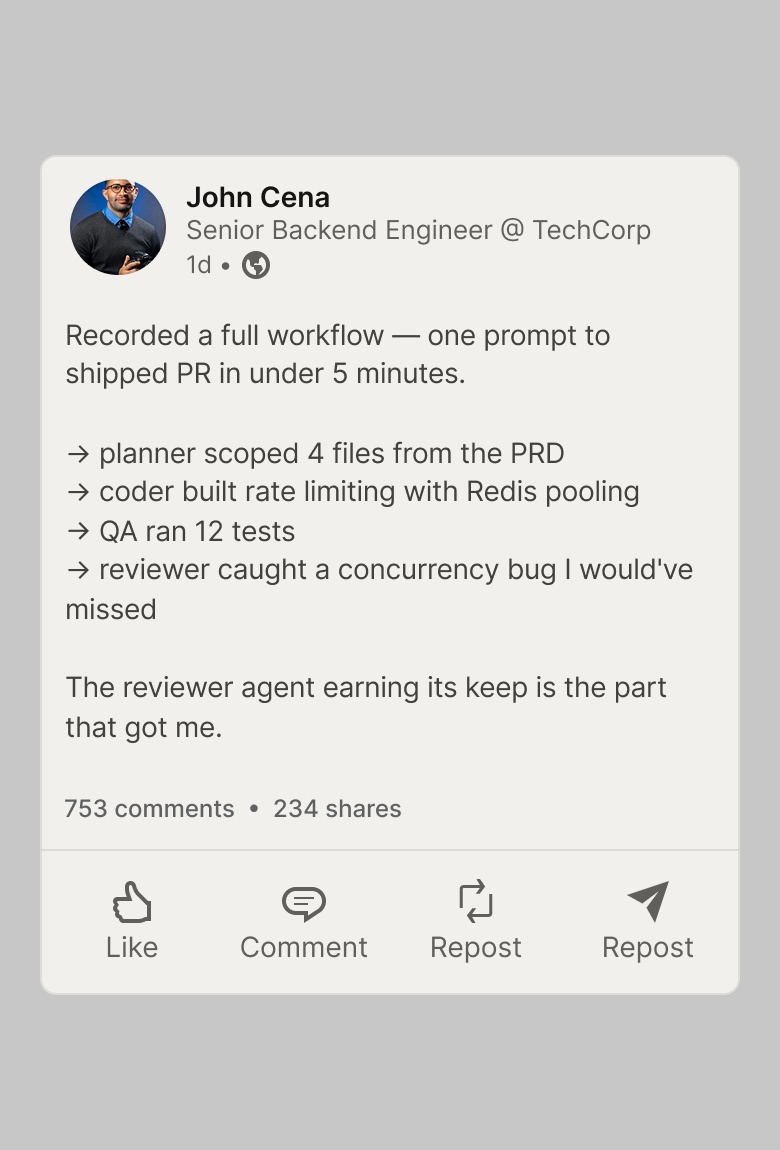Open the author's profile photo
The width and height of the screenshot is (780, 1150).
coord(118,227)
